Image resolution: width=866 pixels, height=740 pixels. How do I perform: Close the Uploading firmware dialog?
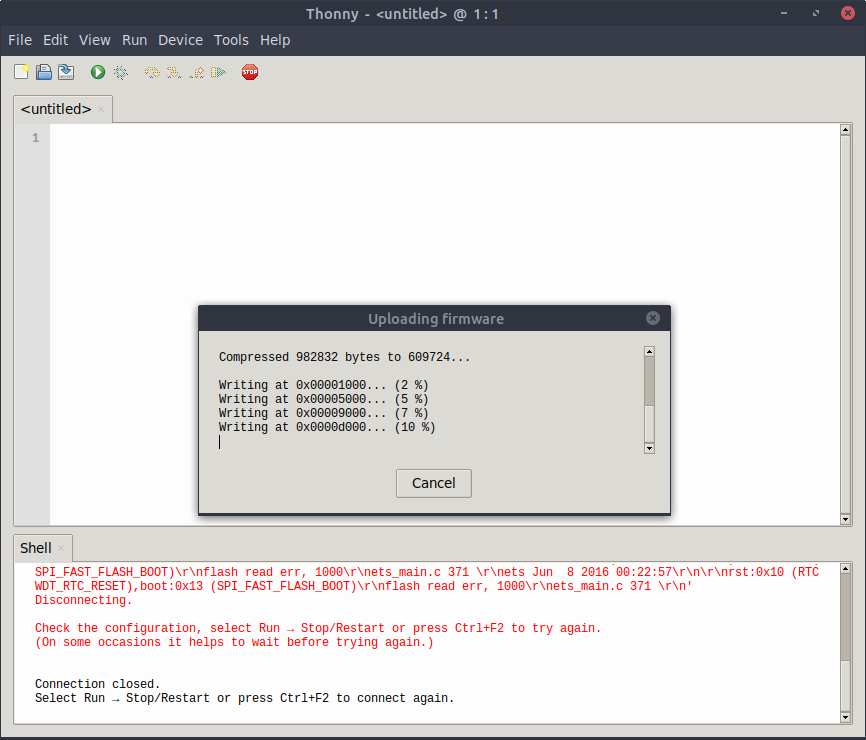653,318
